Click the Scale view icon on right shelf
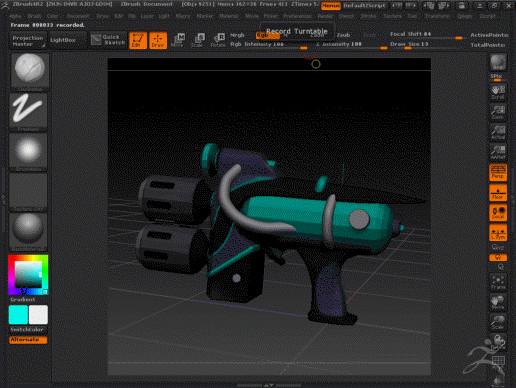 (x=498, y=322)
